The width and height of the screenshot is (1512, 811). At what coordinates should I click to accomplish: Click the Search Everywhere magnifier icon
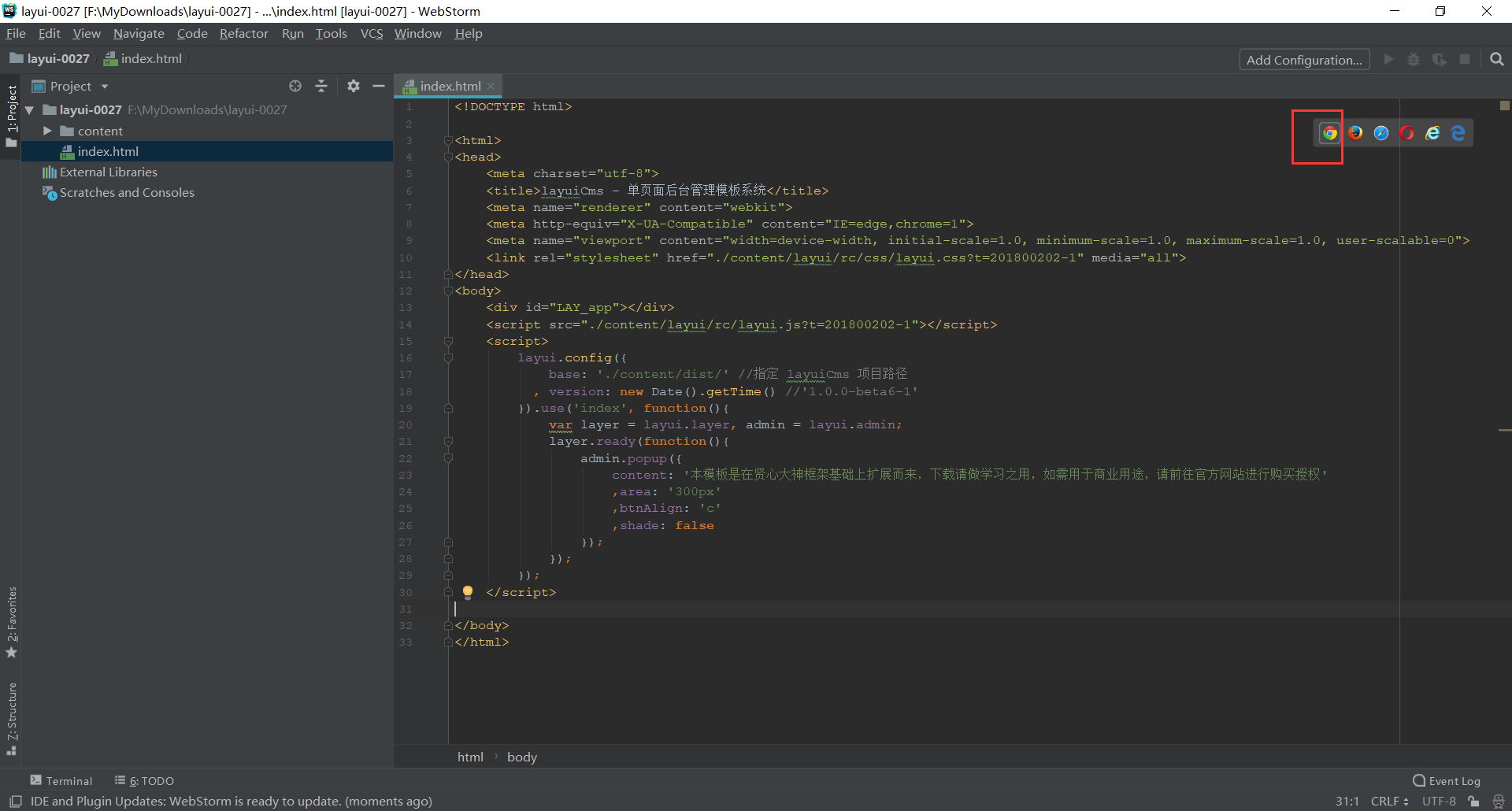[x=1497, y=60]
